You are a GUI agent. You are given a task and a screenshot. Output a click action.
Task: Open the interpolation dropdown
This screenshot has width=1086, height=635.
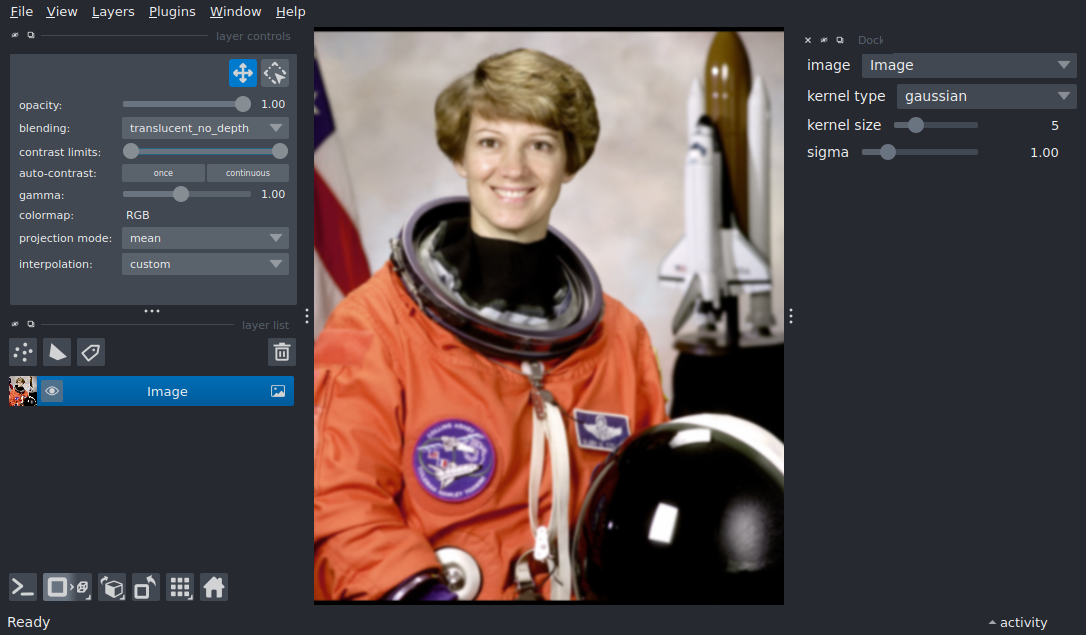[205, 264]
